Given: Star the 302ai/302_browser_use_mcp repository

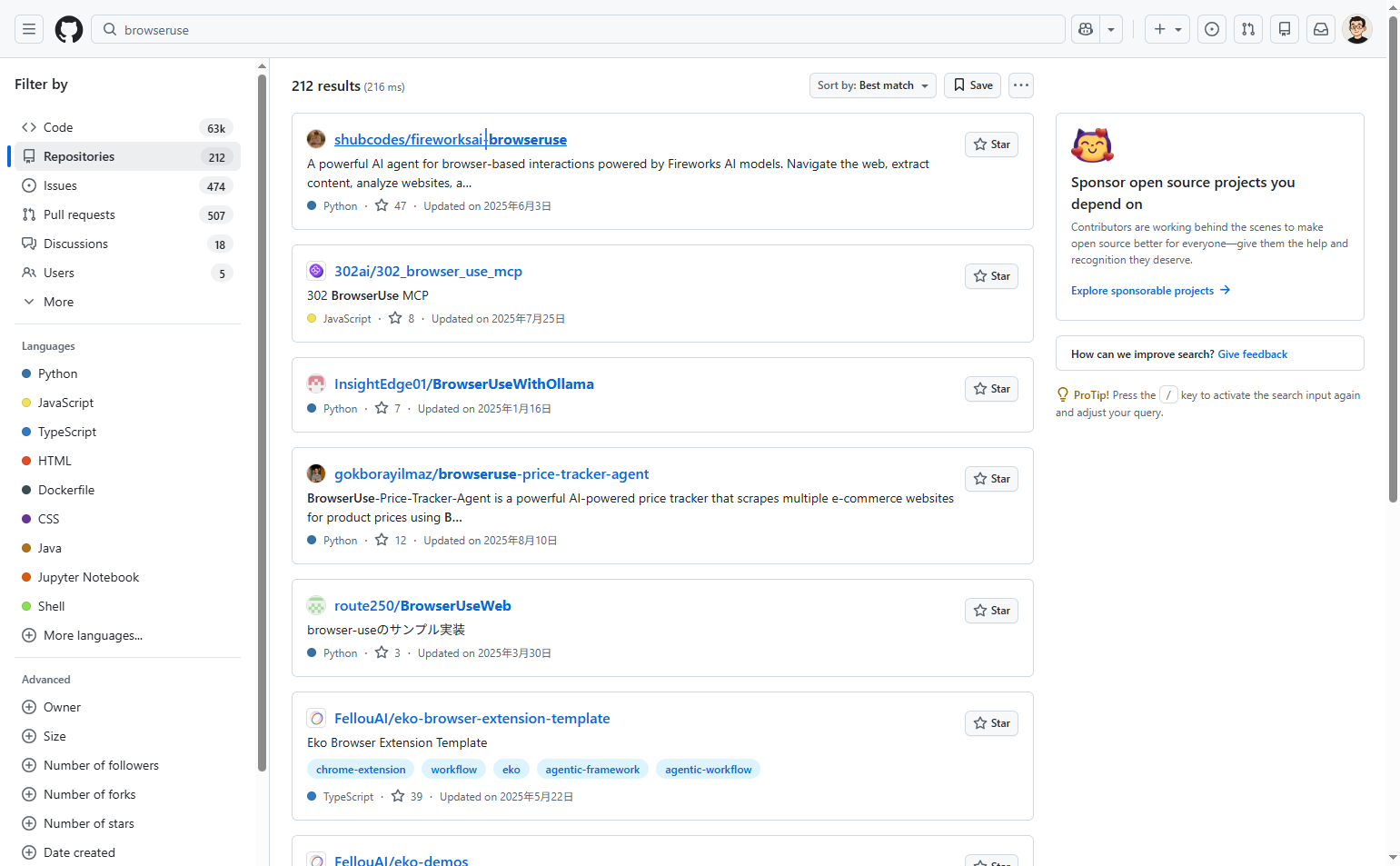Looking at the screenshot, I should click(991, 276).
